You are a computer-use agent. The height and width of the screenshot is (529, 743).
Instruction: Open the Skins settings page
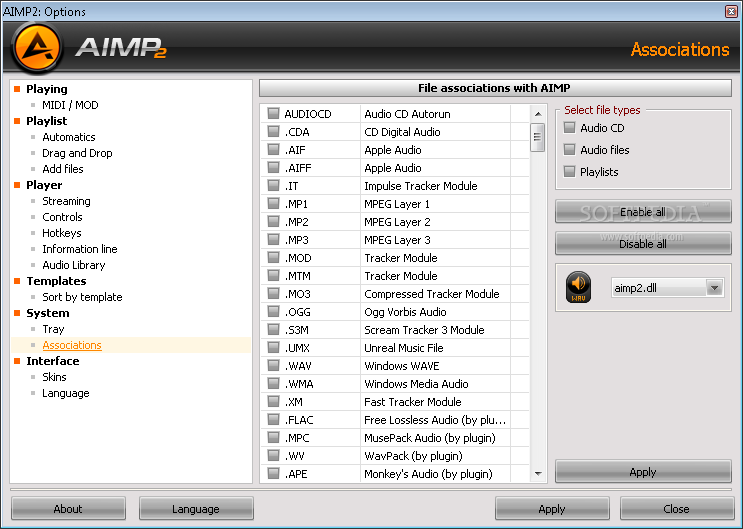[54, 377]
